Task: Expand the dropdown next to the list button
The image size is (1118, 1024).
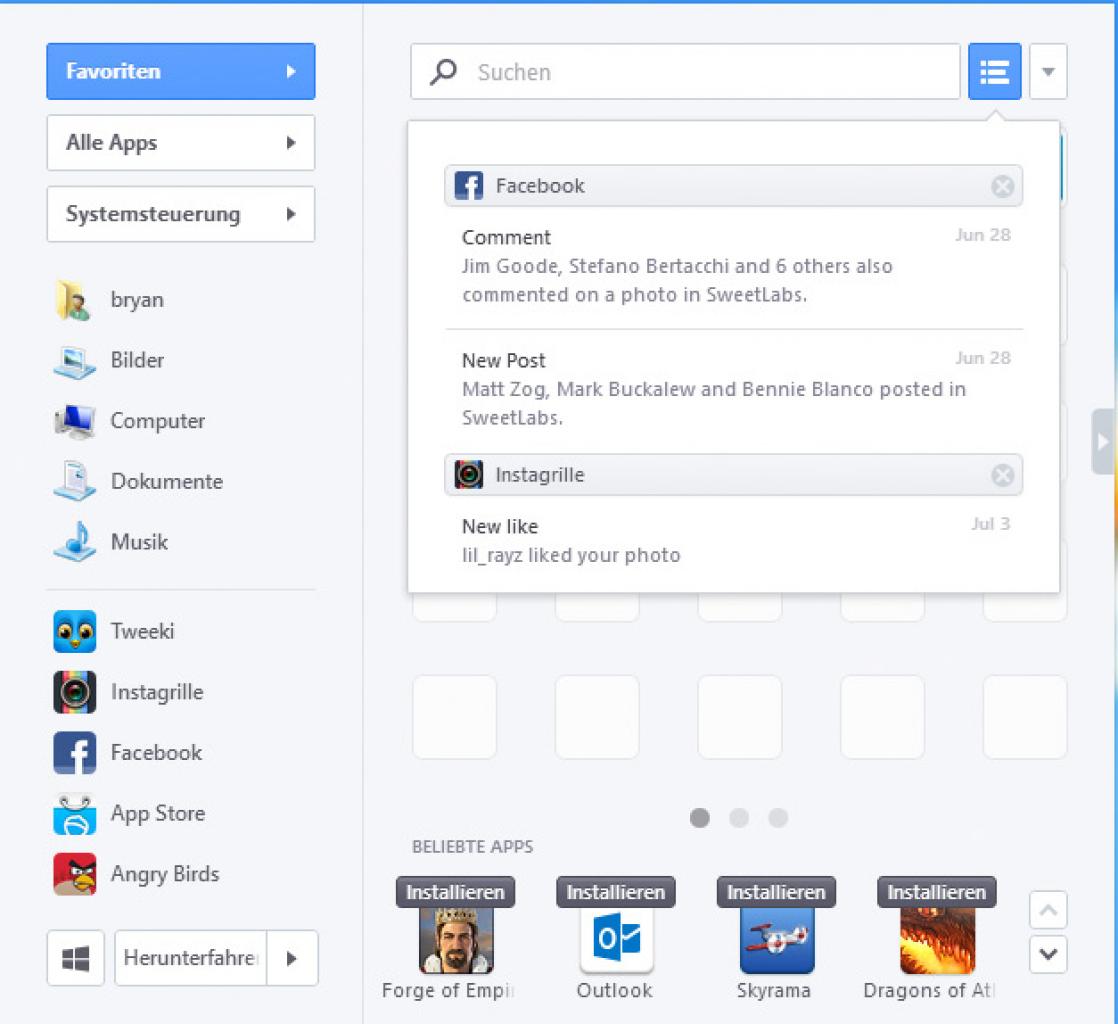Action: pyautogui.click(x=1048, y=71)
